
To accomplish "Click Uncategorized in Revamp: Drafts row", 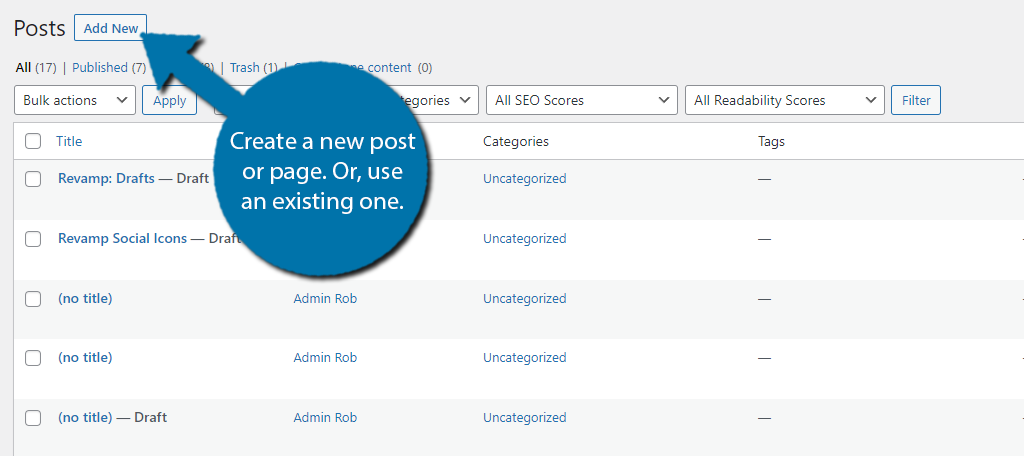I will (x=524, y=178).
